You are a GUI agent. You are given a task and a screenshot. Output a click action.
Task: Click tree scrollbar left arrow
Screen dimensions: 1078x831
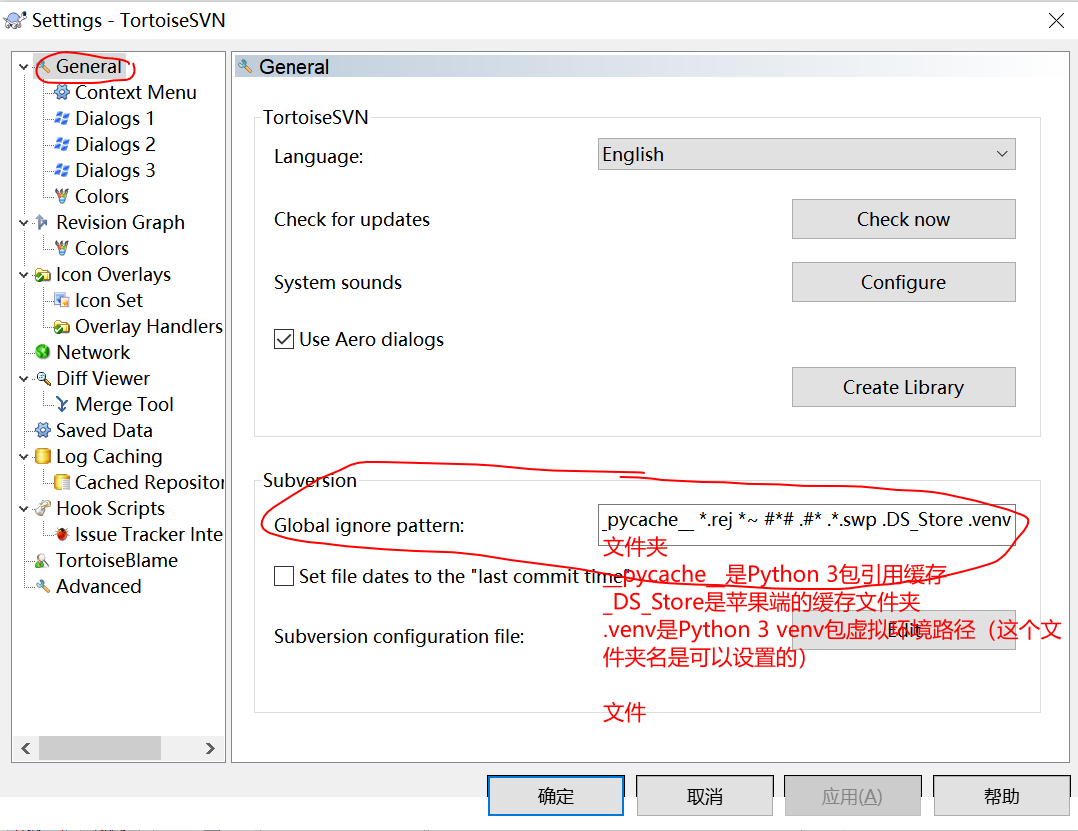(25, 749)
